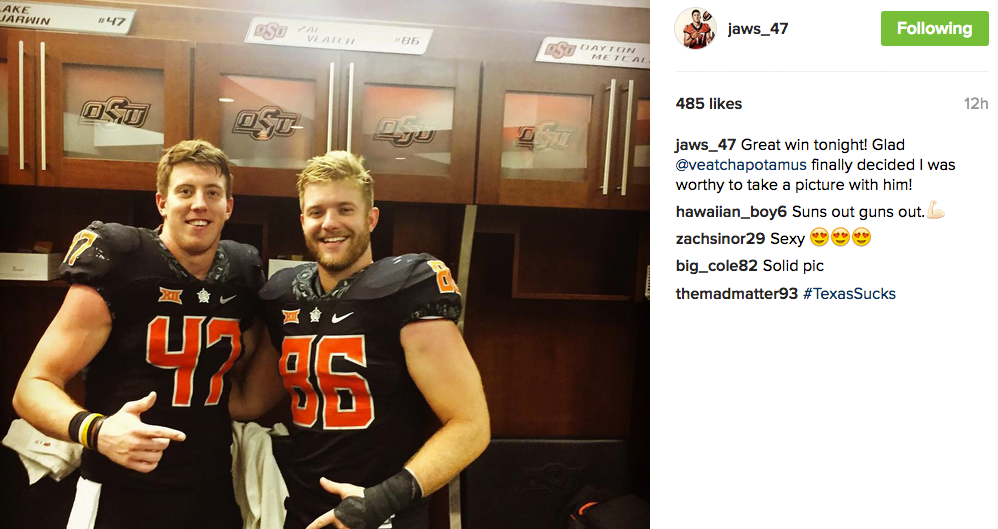The height and width of the screenshot is (529, 998).
Task: Toggle the green Following button
Action: tap(934, 29)
